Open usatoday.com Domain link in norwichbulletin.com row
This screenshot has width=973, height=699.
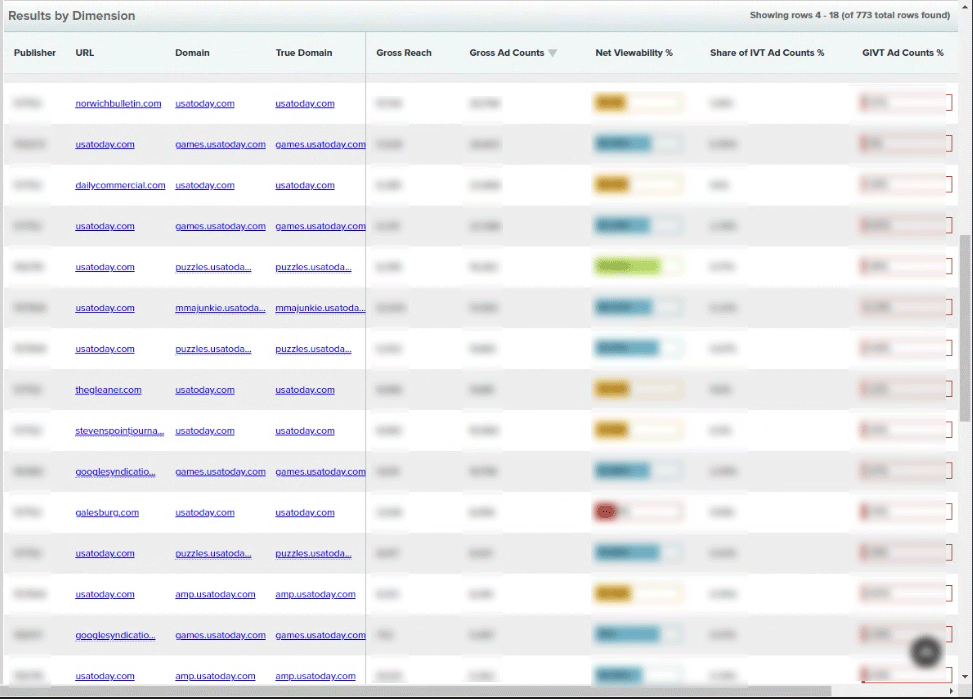(205, 104)
